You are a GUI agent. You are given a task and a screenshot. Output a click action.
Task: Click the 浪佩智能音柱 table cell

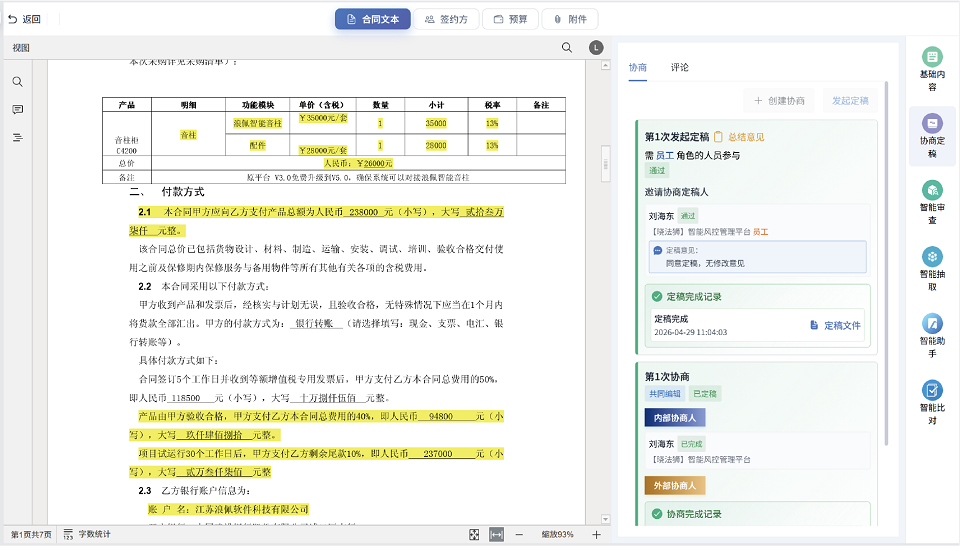pyautogui.click(x=257, y=123)
